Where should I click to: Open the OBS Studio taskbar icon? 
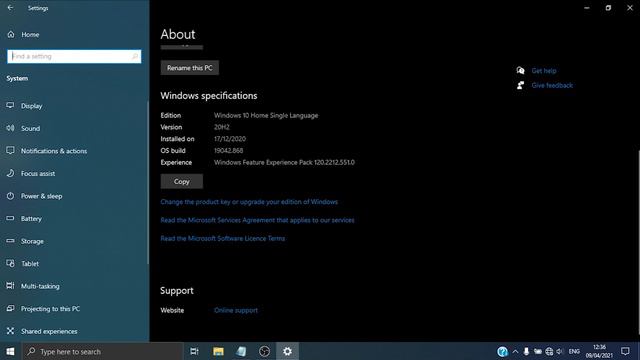pyautogui.click(x=264, y=351)
